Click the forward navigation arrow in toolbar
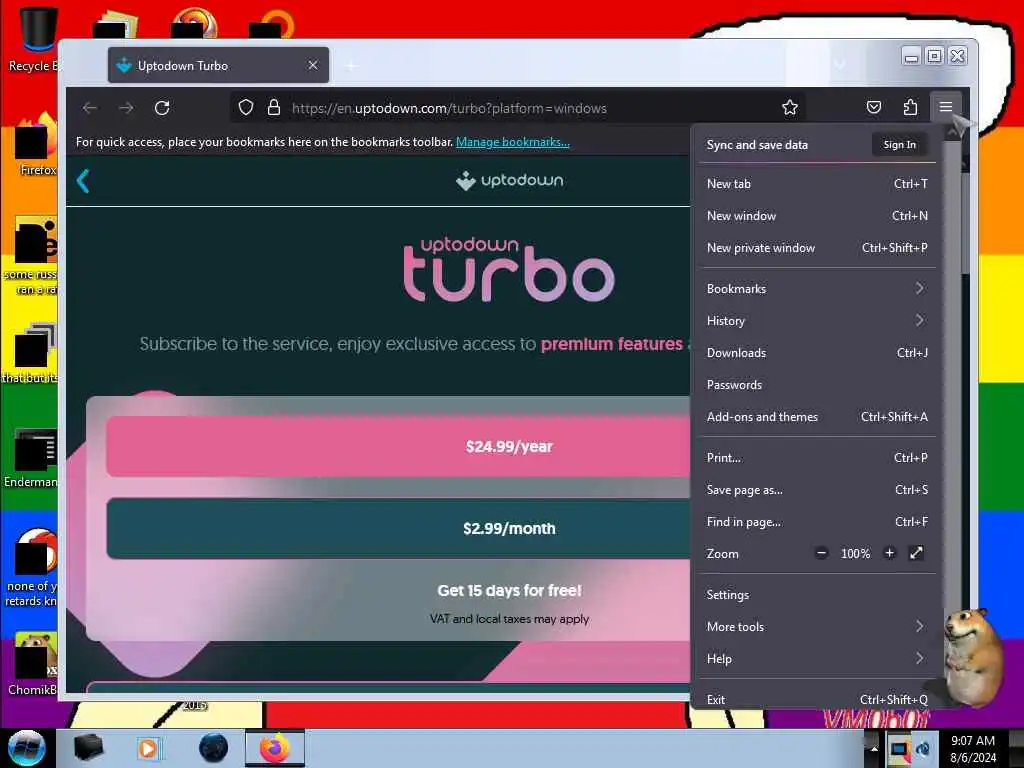This screenshot has height=768, width=1024. click(x=126, y=108)
